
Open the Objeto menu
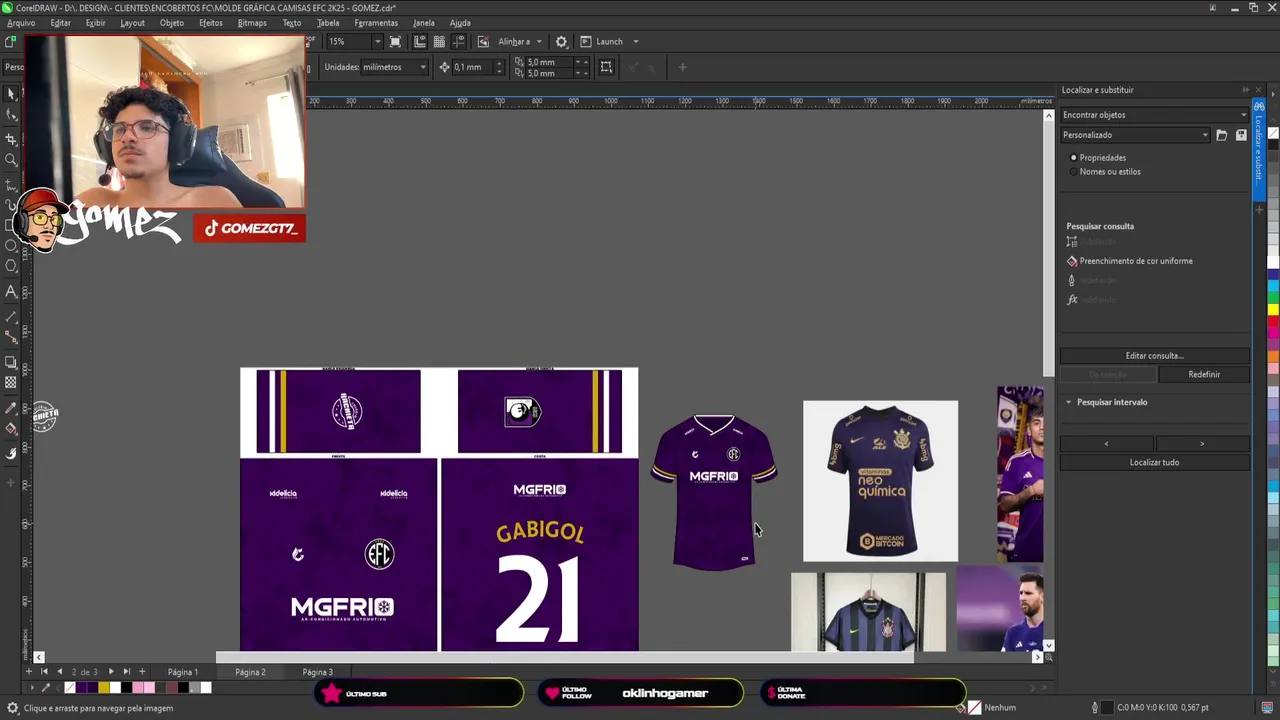(172, 23)
